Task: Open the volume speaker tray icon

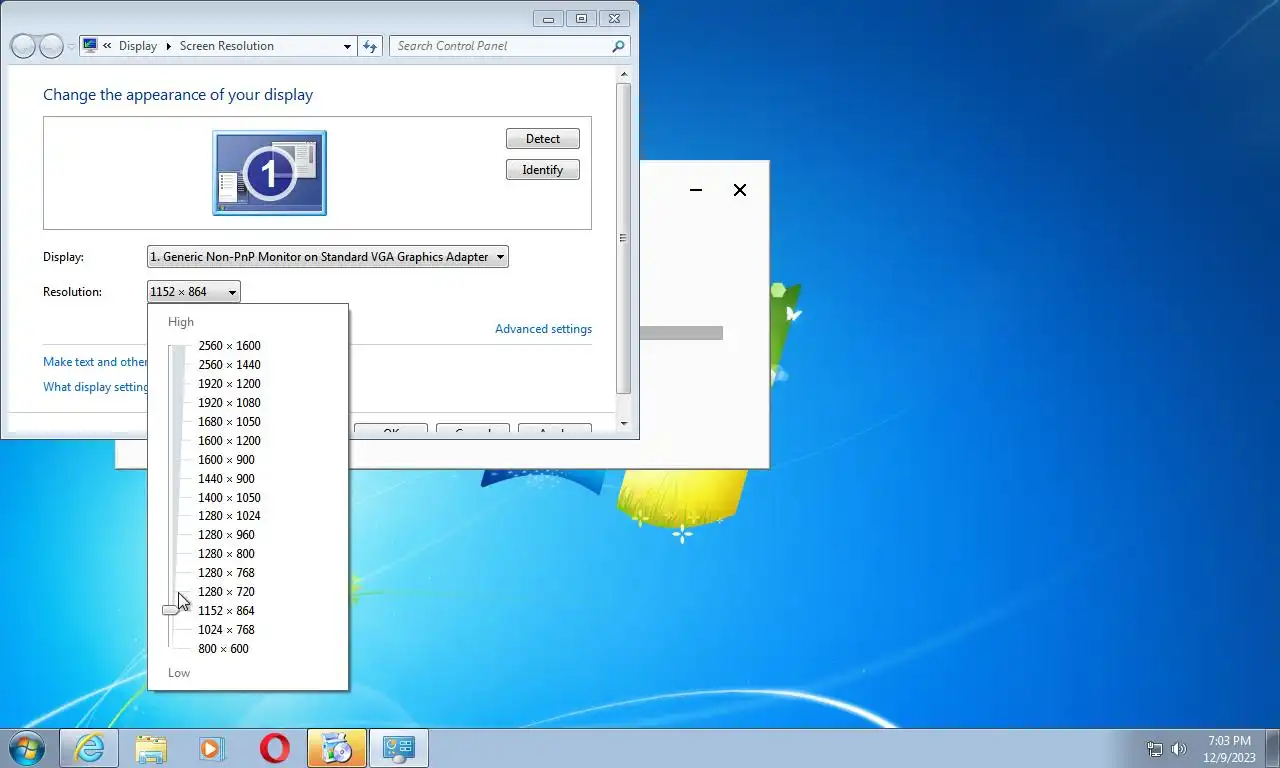Action: coord(1179,748)
